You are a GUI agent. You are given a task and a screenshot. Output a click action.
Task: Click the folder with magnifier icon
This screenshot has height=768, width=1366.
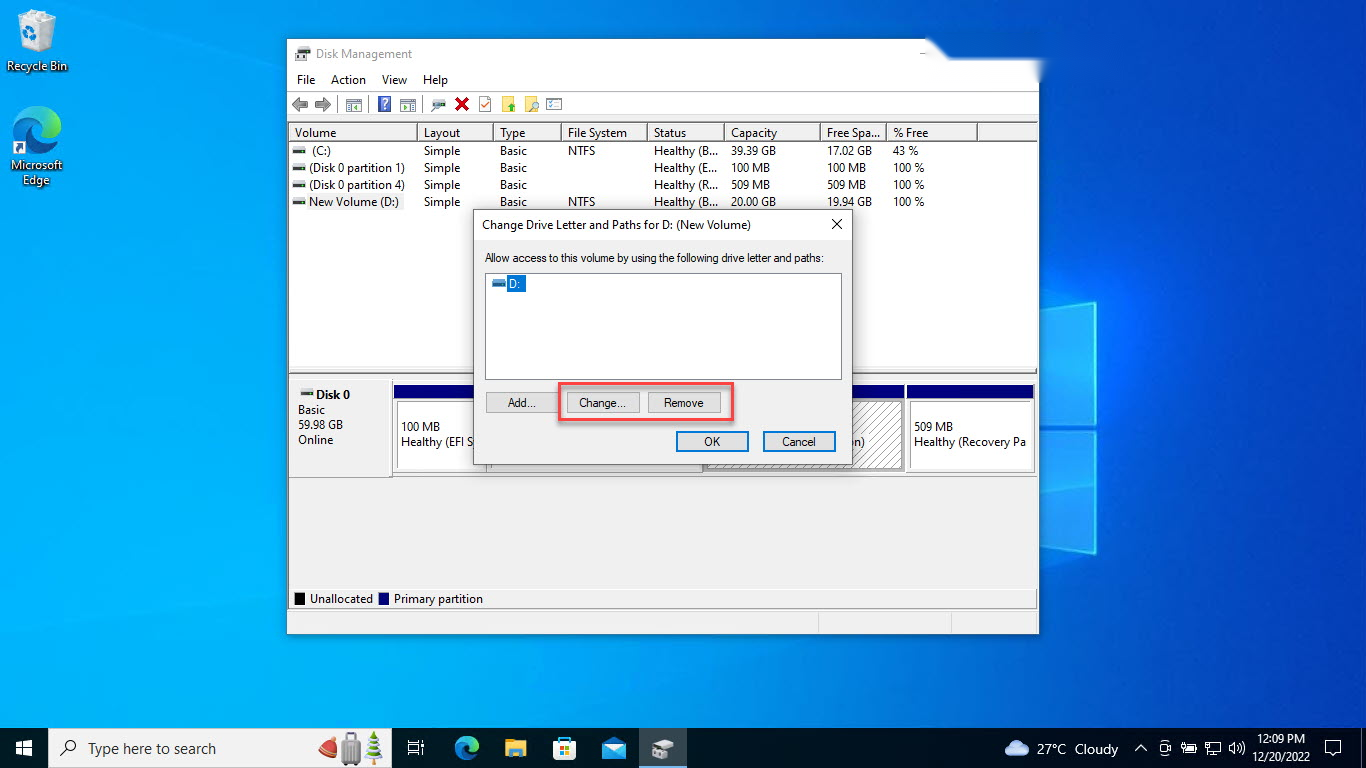[x=532, y=104]
